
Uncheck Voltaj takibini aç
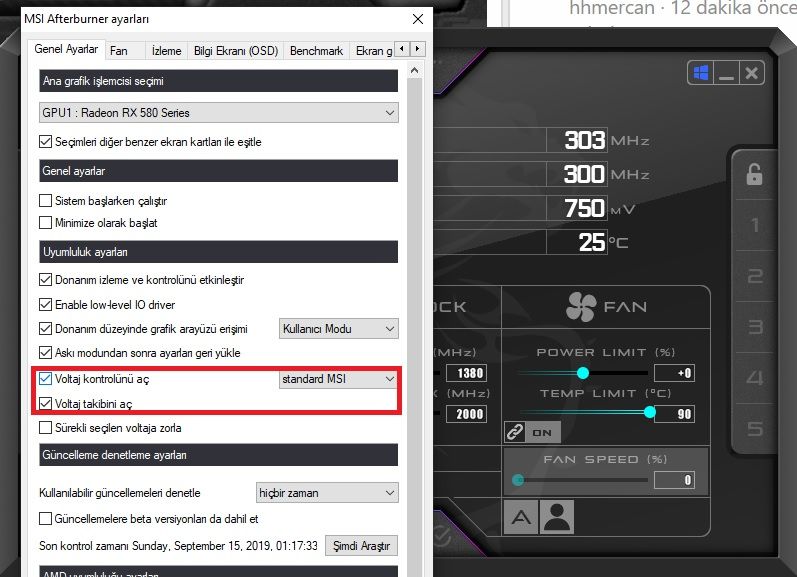coord(45,404)
